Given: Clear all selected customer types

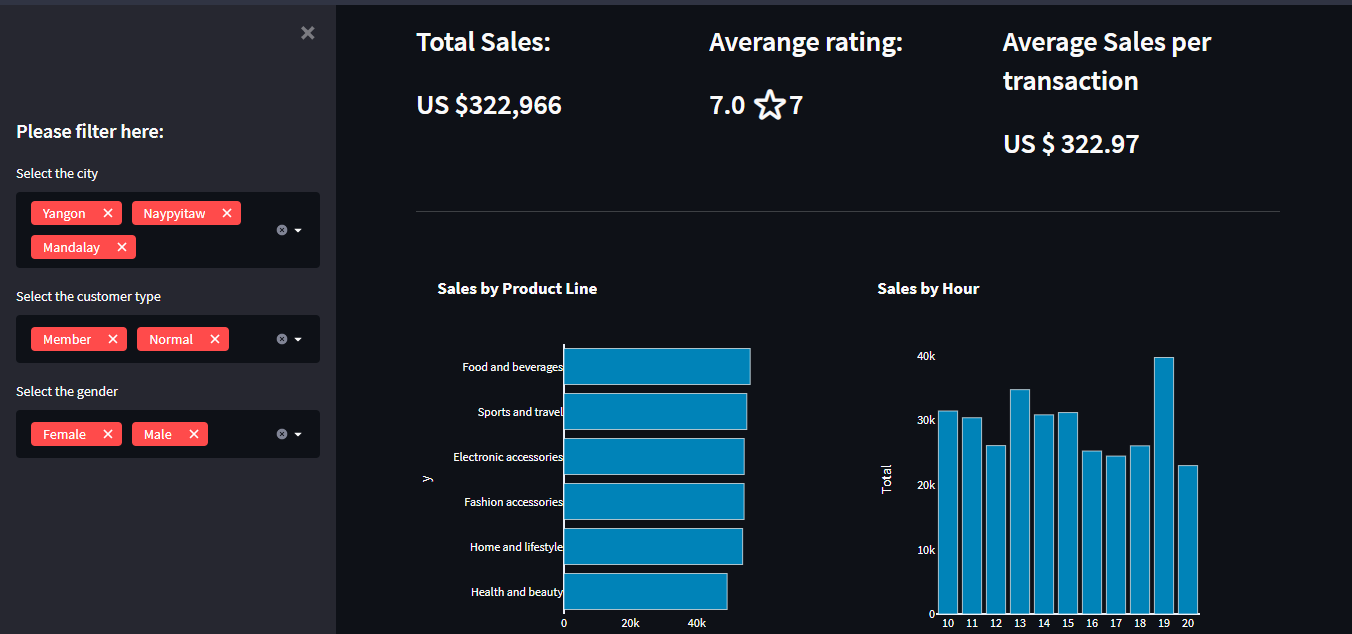Looking at the screenshot, I should pos(282,339).
